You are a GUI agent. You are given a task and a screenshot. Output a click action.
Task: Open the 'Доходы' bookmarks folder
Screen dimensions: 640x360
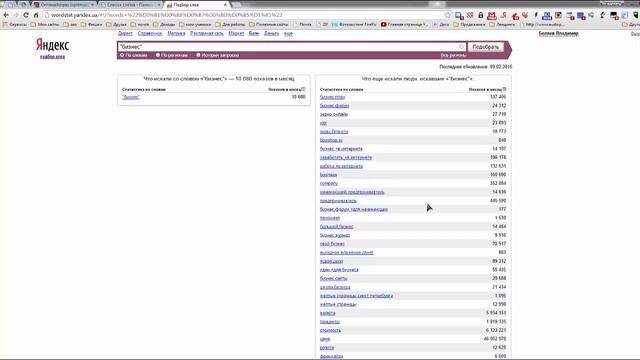click(164, 24)
